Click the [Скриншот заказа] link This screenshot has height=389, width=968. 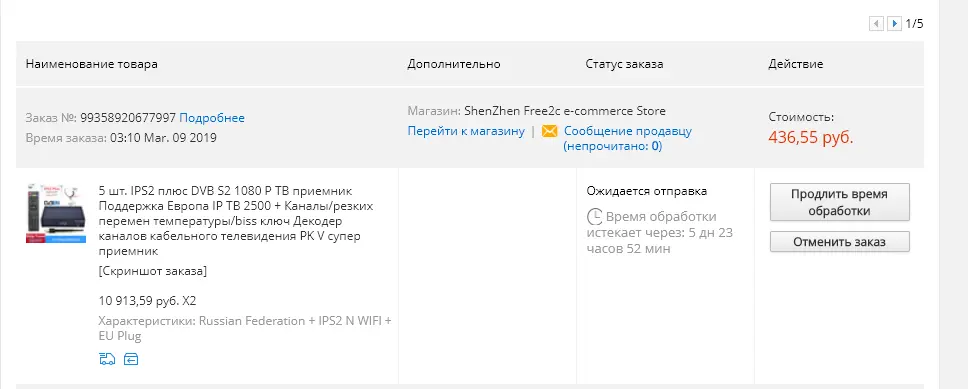pos(152,271)
